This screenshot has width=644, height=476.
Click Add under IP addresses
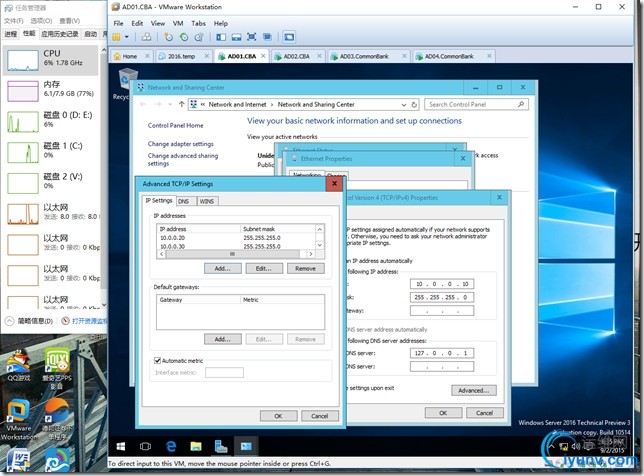223,269
